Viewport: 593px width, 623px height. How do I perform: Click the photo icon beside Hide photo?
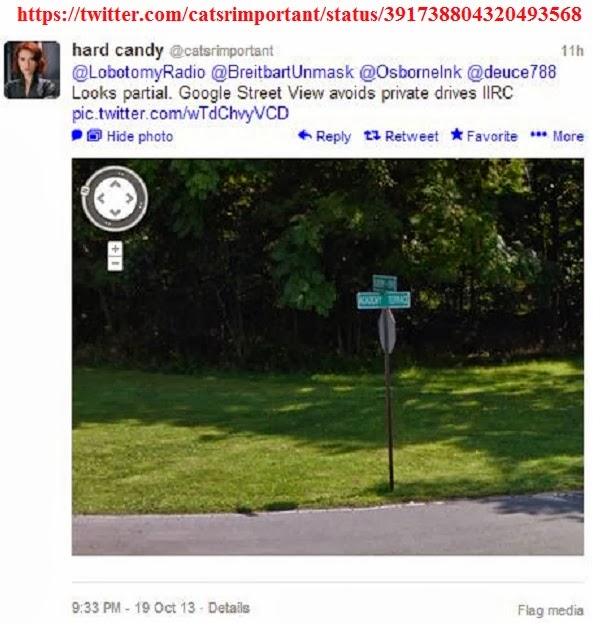(95, 135)
